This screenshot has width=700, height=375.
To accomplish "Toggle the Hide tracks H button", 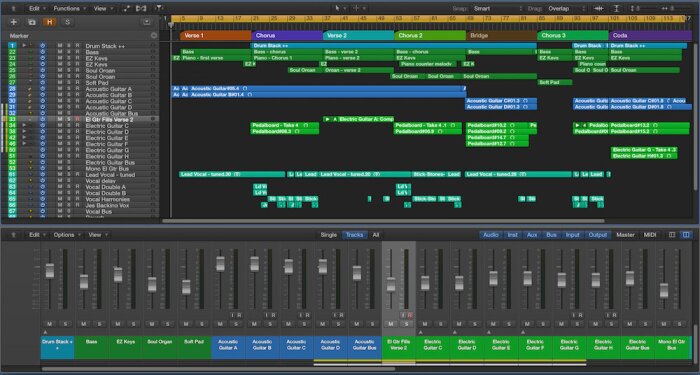I will point(49,22).
